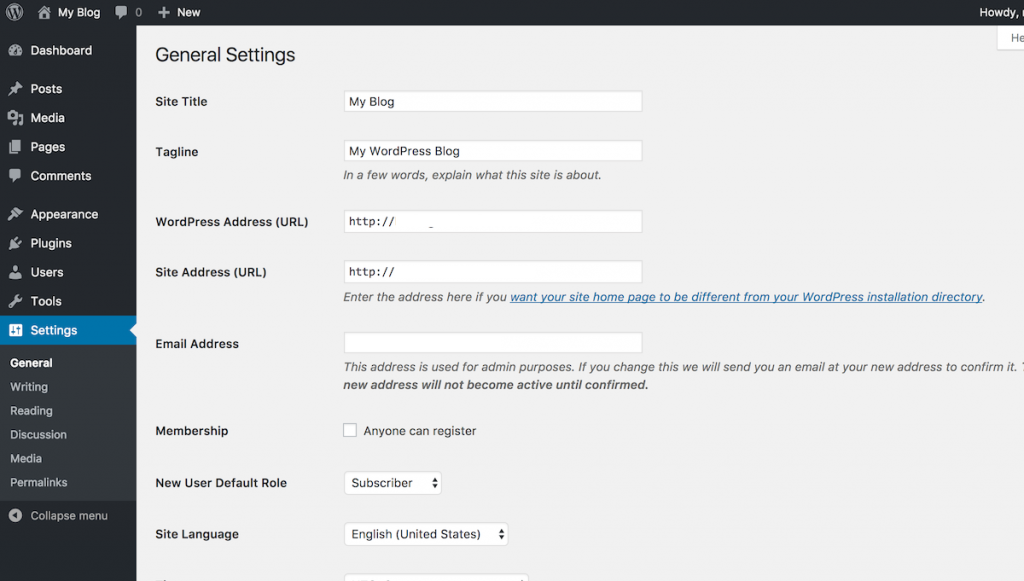The width and height of the screenshot is (1024, 581).
Task: Open the Appearance menu
Action: coord(68,214)
